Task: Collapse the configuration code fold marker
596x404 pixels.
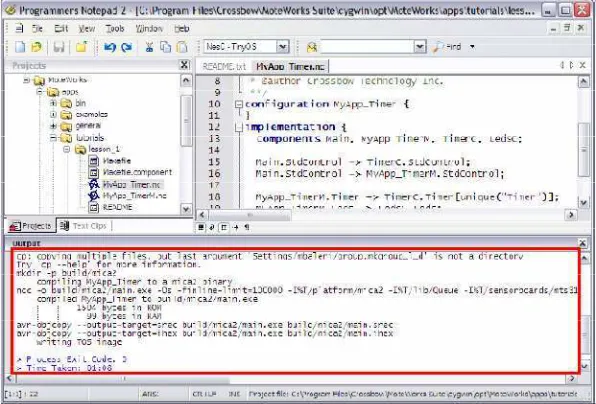Action: coord(238,104)
